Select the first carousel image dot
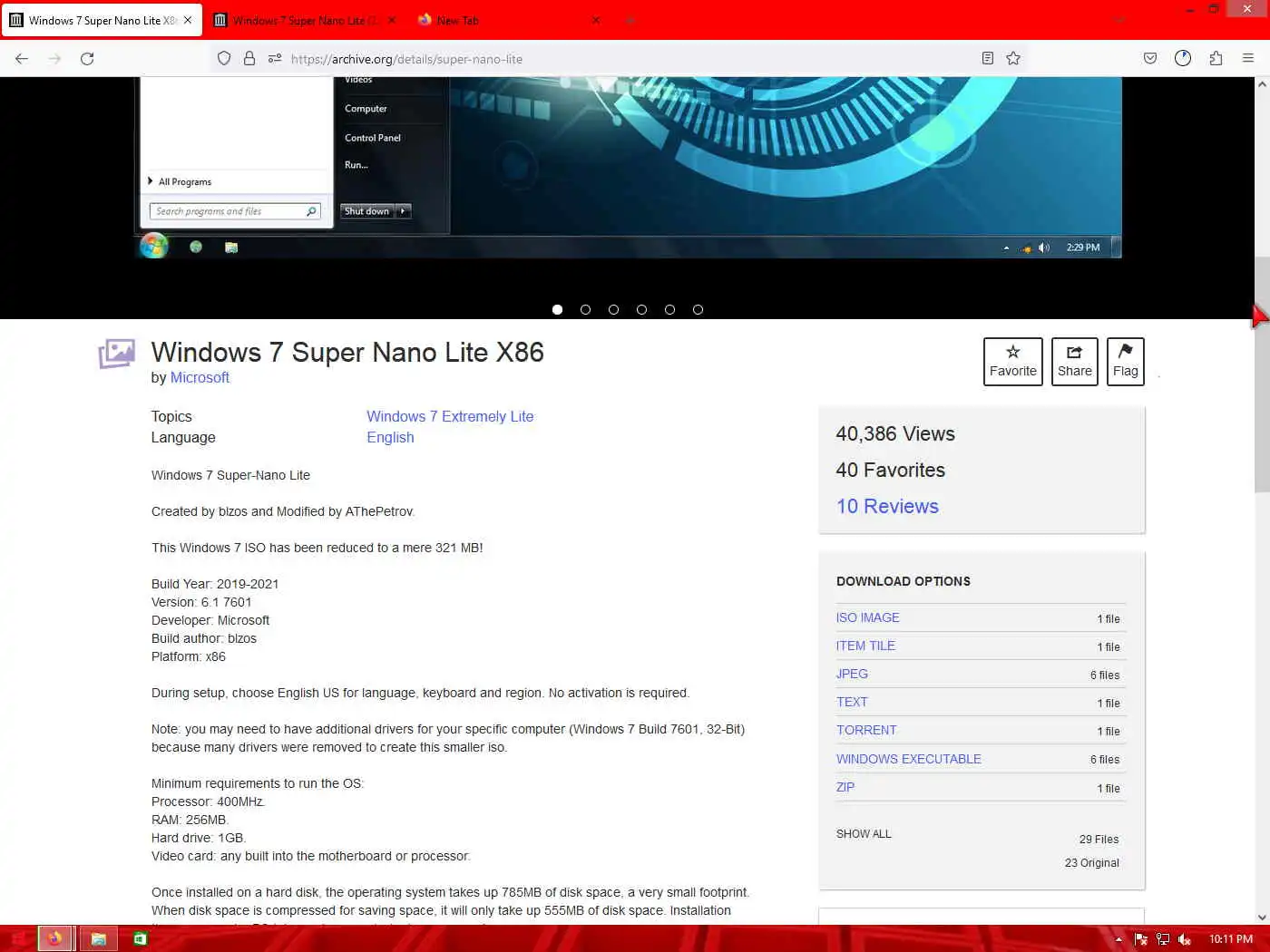The height and width of the screenshot is (952, 1270). [x=557, y=310]
